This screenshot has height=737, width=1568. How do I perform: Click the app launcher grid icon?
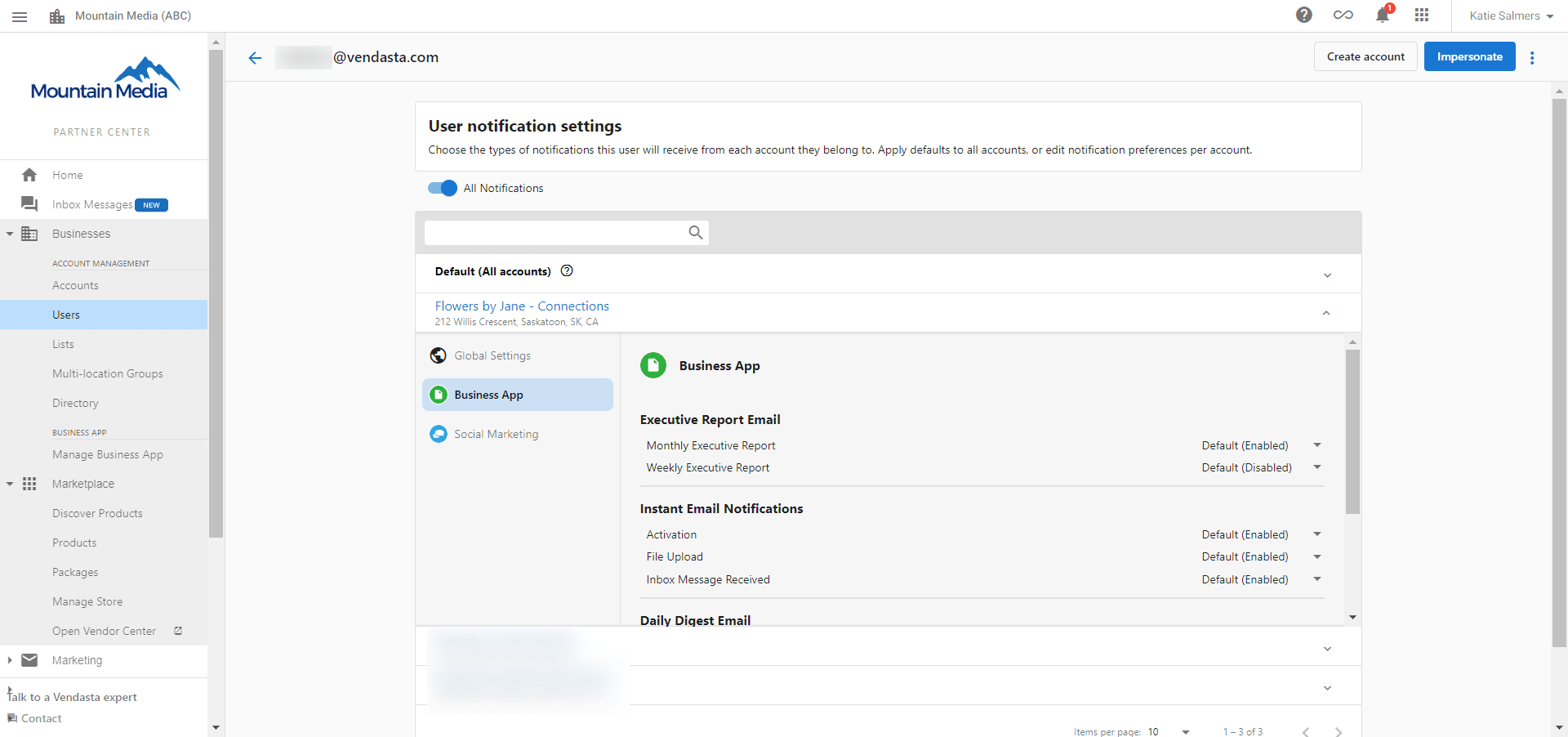[1421, 15]
